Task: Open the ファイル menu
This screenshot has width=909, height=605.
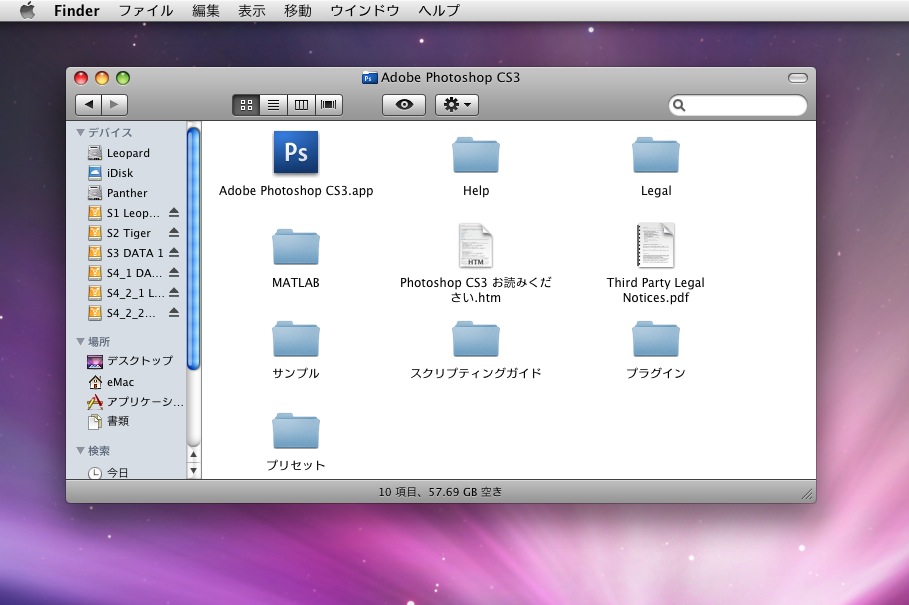Action: click(x=146, y=10)
